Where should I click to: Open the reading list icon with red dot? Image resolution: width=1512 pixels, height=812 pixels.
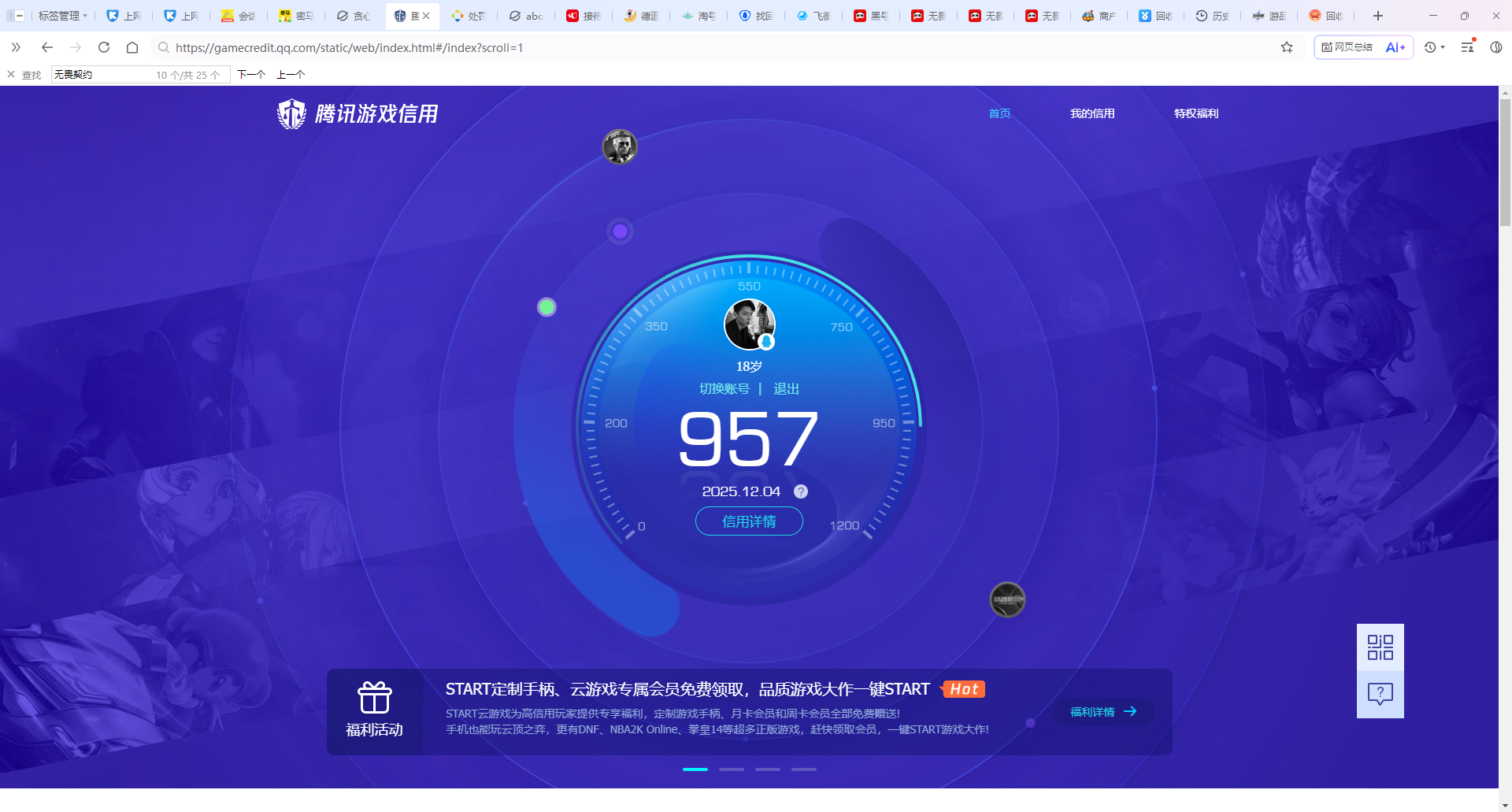pyautogui.click(x=1466, y=47)
